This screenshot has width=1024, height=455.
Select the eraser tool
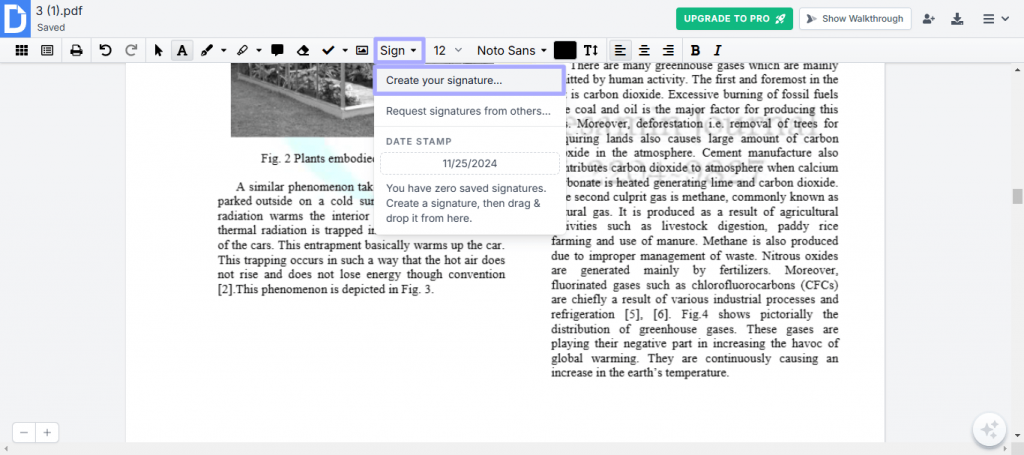(x=303, y=50)
